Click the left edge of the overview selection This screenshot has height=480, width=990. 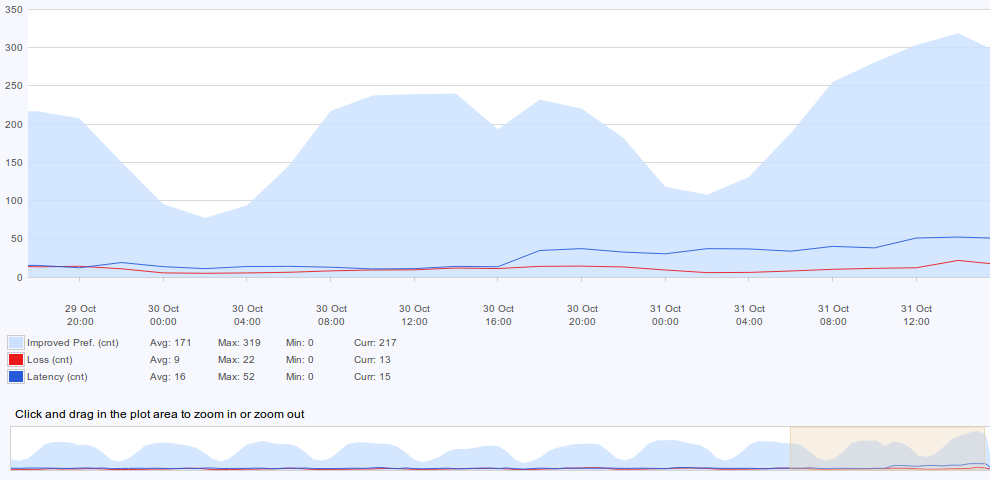(x=791, y=448)
